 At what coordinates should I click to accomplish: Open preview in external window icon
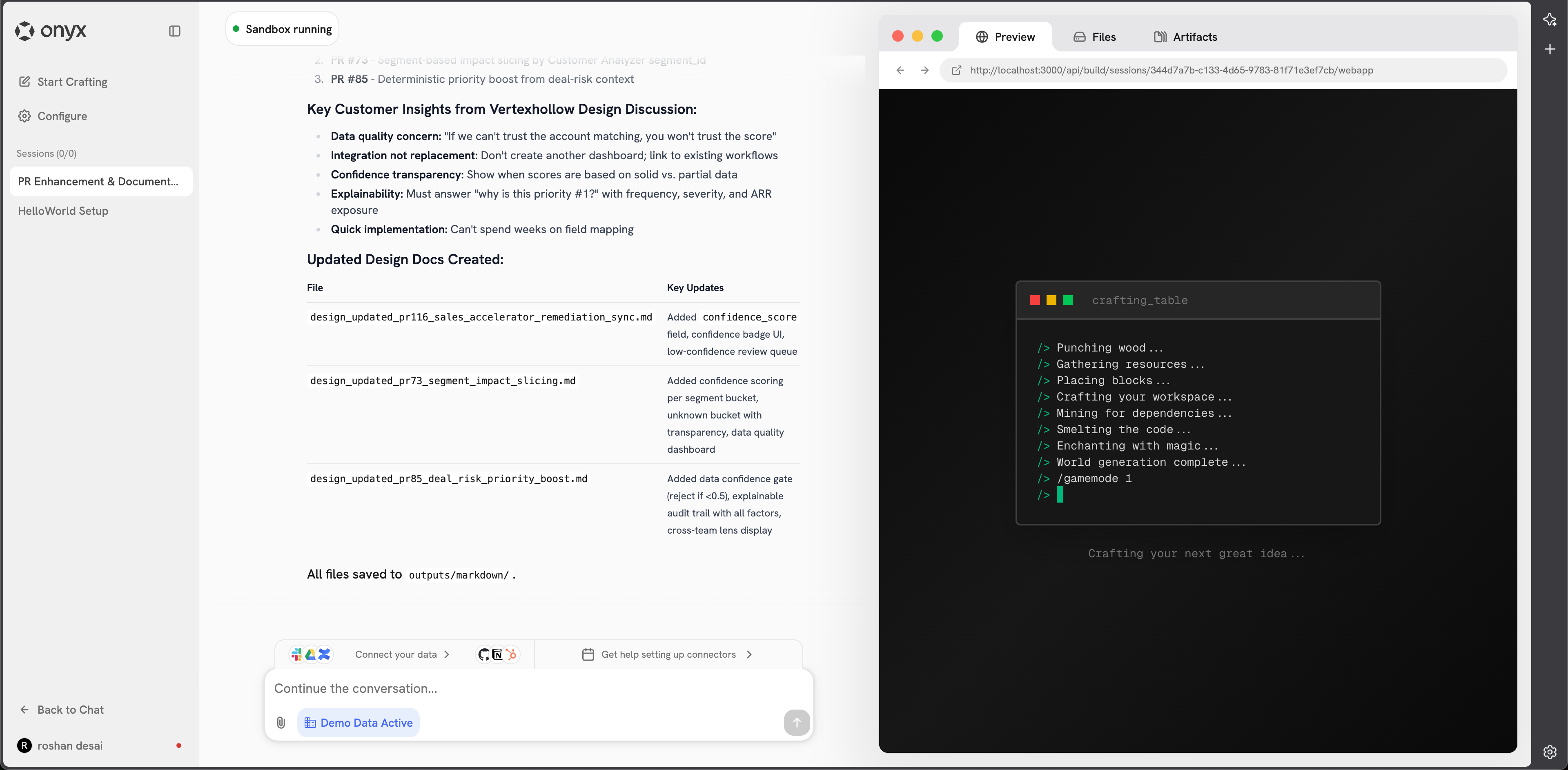956,70
